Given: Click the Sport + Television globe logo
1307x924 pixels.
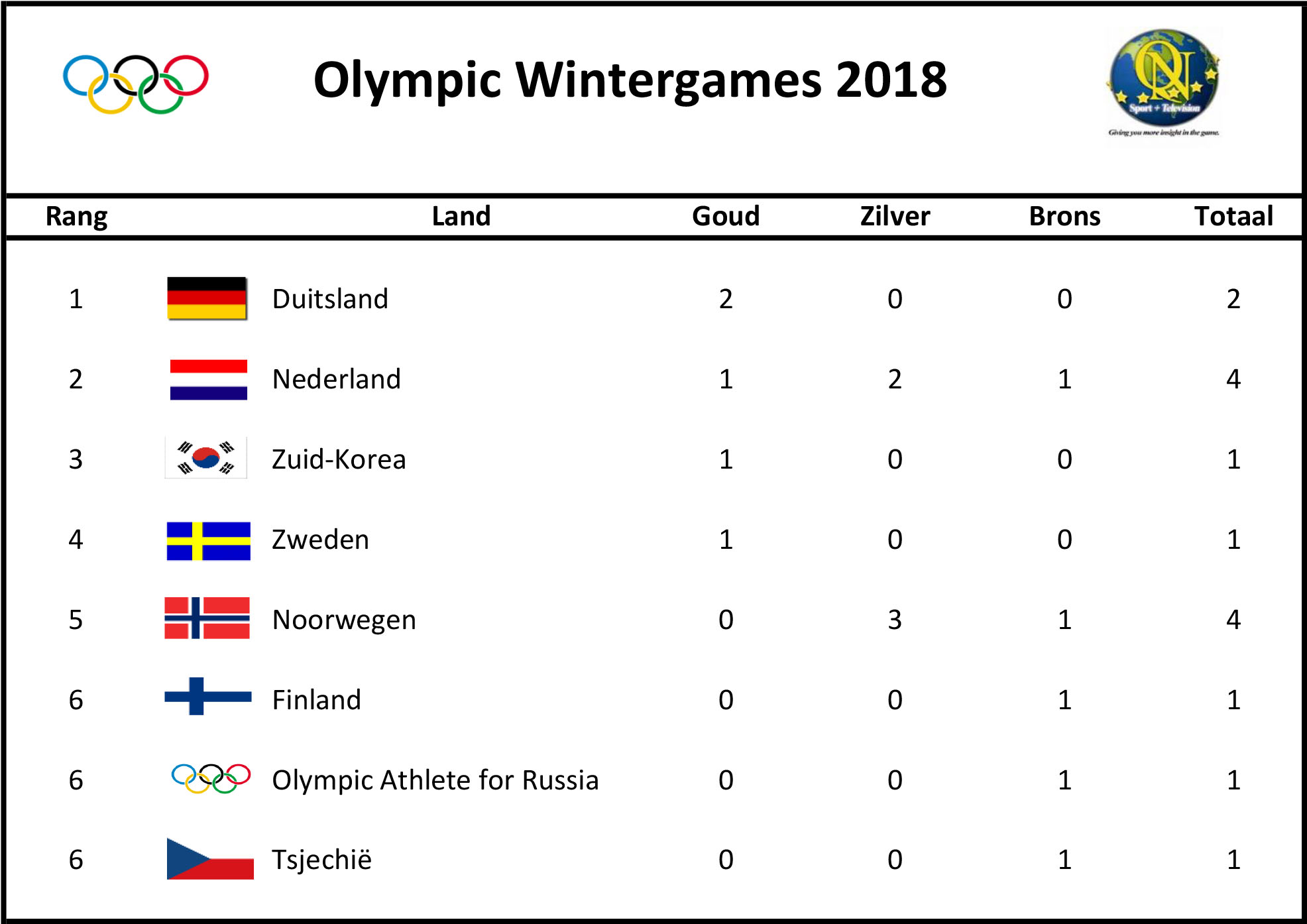Looking at the screenshot, I should [1165, 82].
